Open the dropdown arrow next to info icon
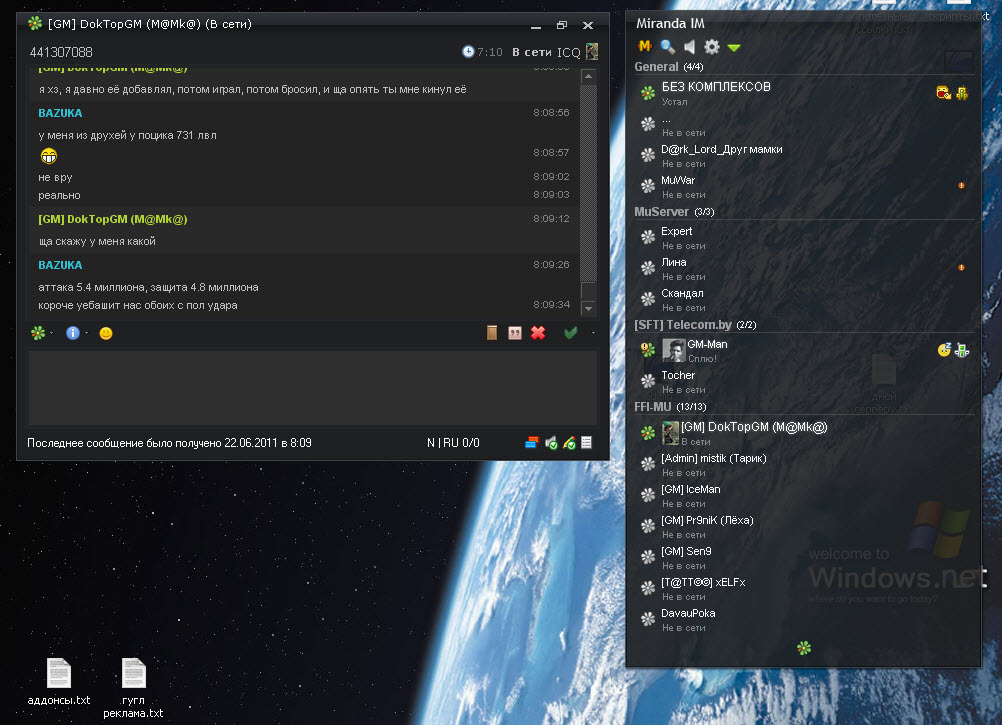 (86, 333)
